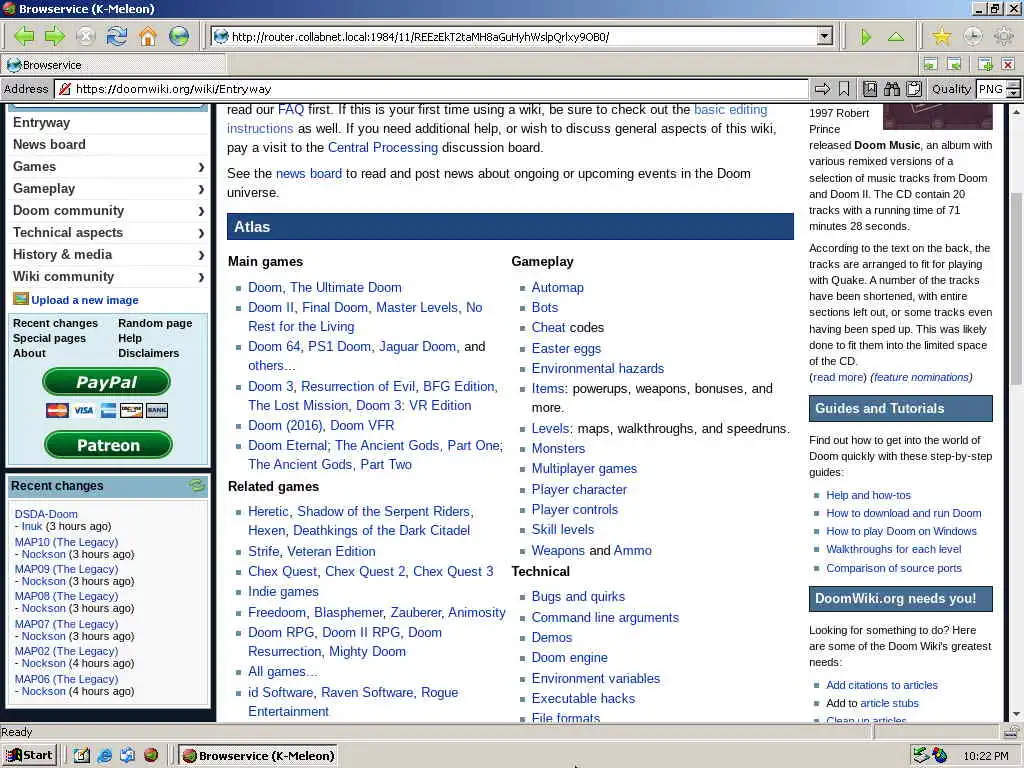Adjust the Quality PNG stepper arrows

tap(1013, 89)
